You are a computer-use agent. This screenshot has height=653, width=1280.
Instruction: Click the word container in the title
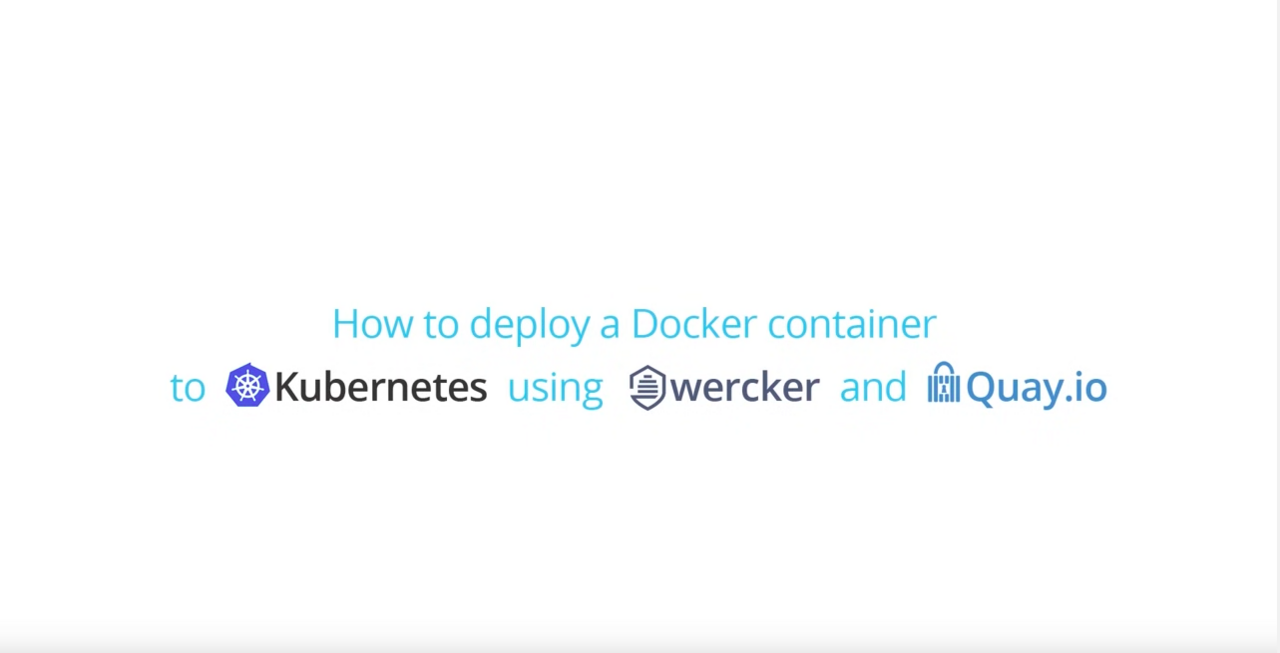click(x=852, y=323)
